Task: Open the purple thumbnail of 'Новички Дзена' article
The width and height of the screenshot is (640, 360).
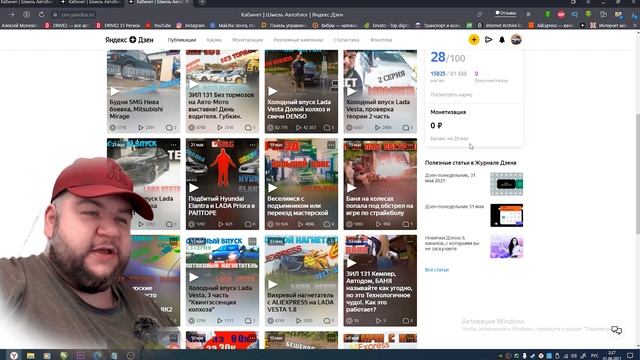Action: pos(507,247)
